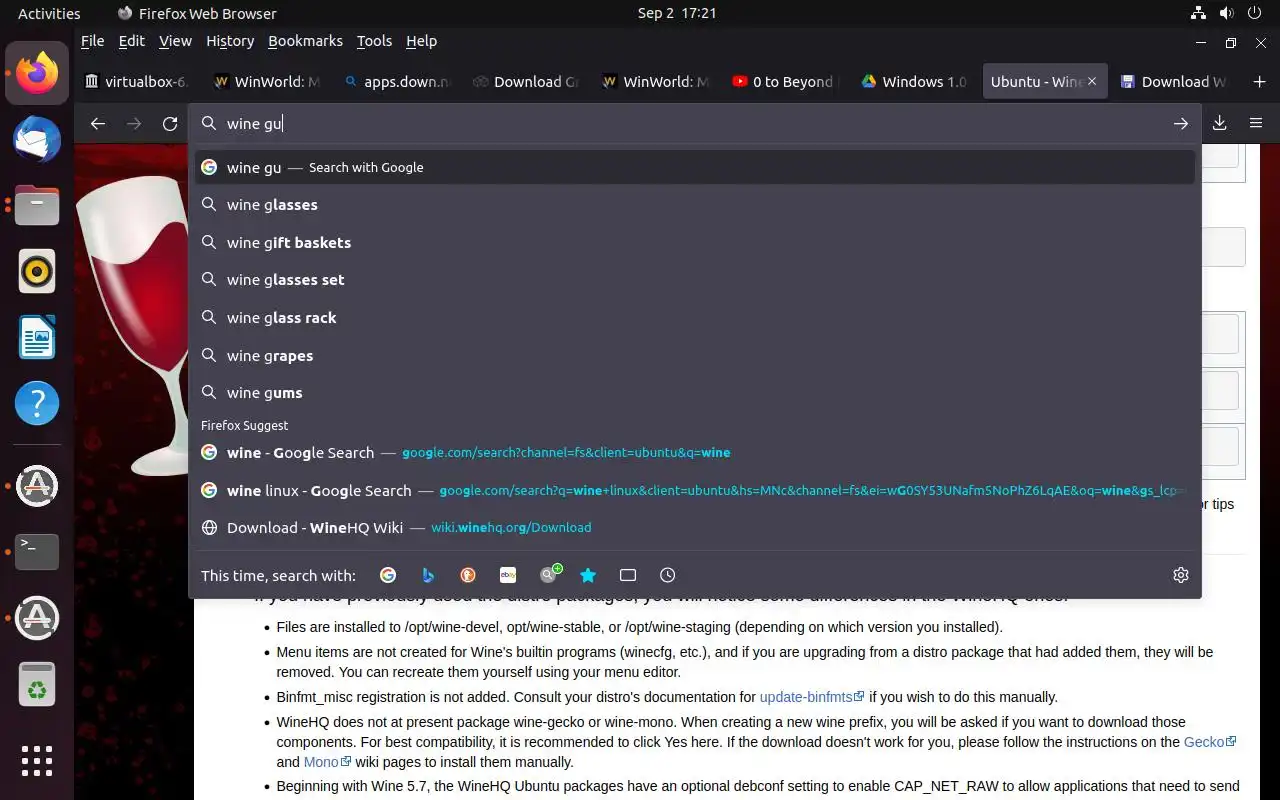Open Files manager from dock
The width and height of the screenshot is (1280, 800).
coord(37,205)
